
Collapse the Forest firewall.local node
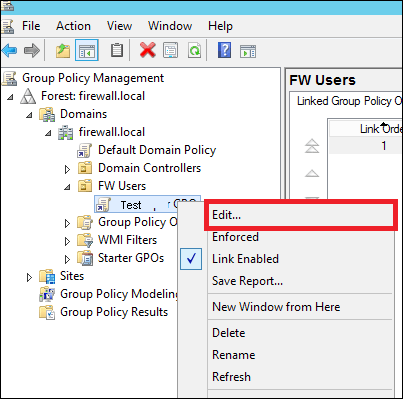coord(11,97)
